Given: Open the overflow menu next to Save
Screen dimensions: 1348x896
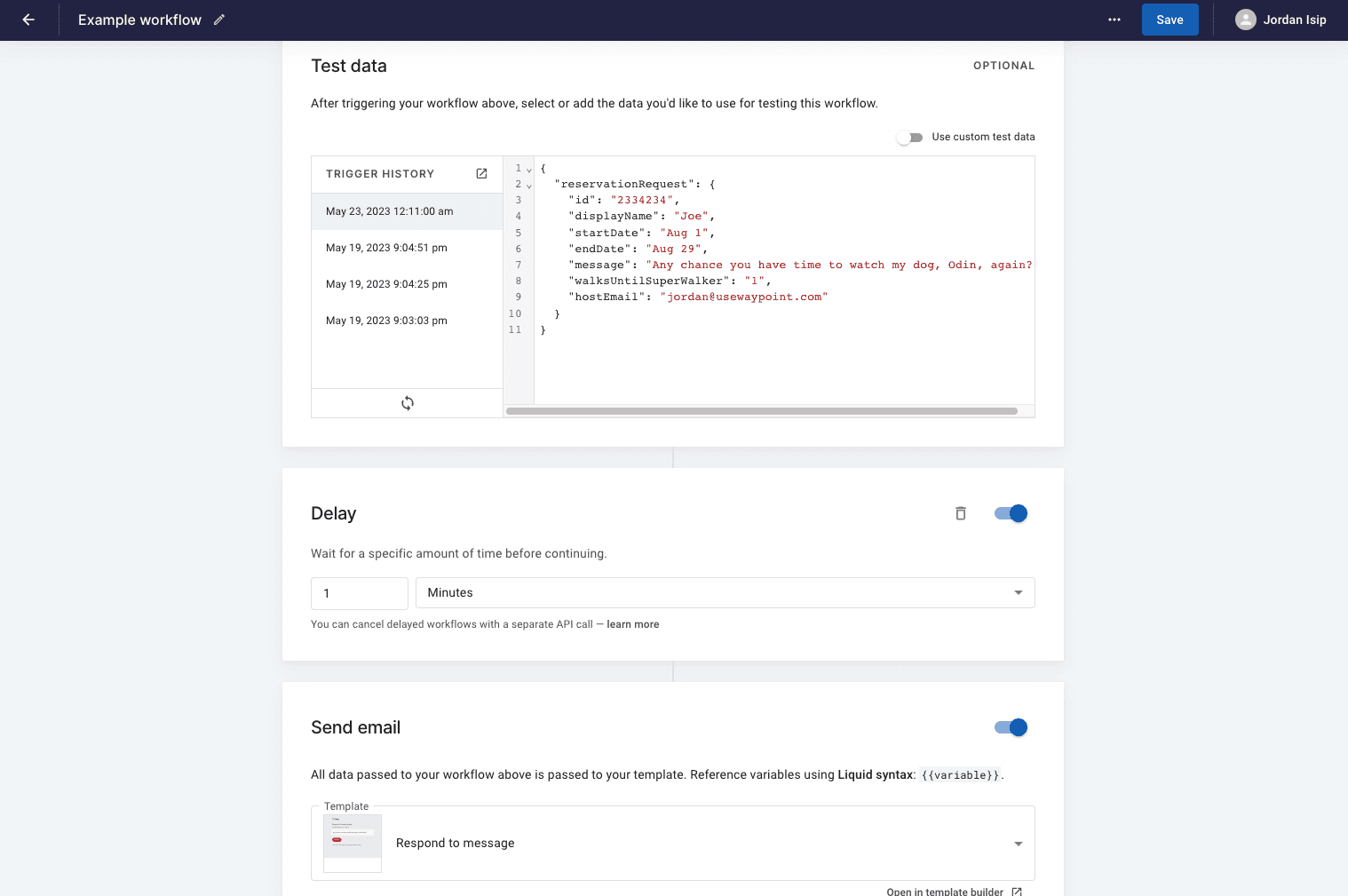Looking at the screenshot, I should [x=1114, y=19].
